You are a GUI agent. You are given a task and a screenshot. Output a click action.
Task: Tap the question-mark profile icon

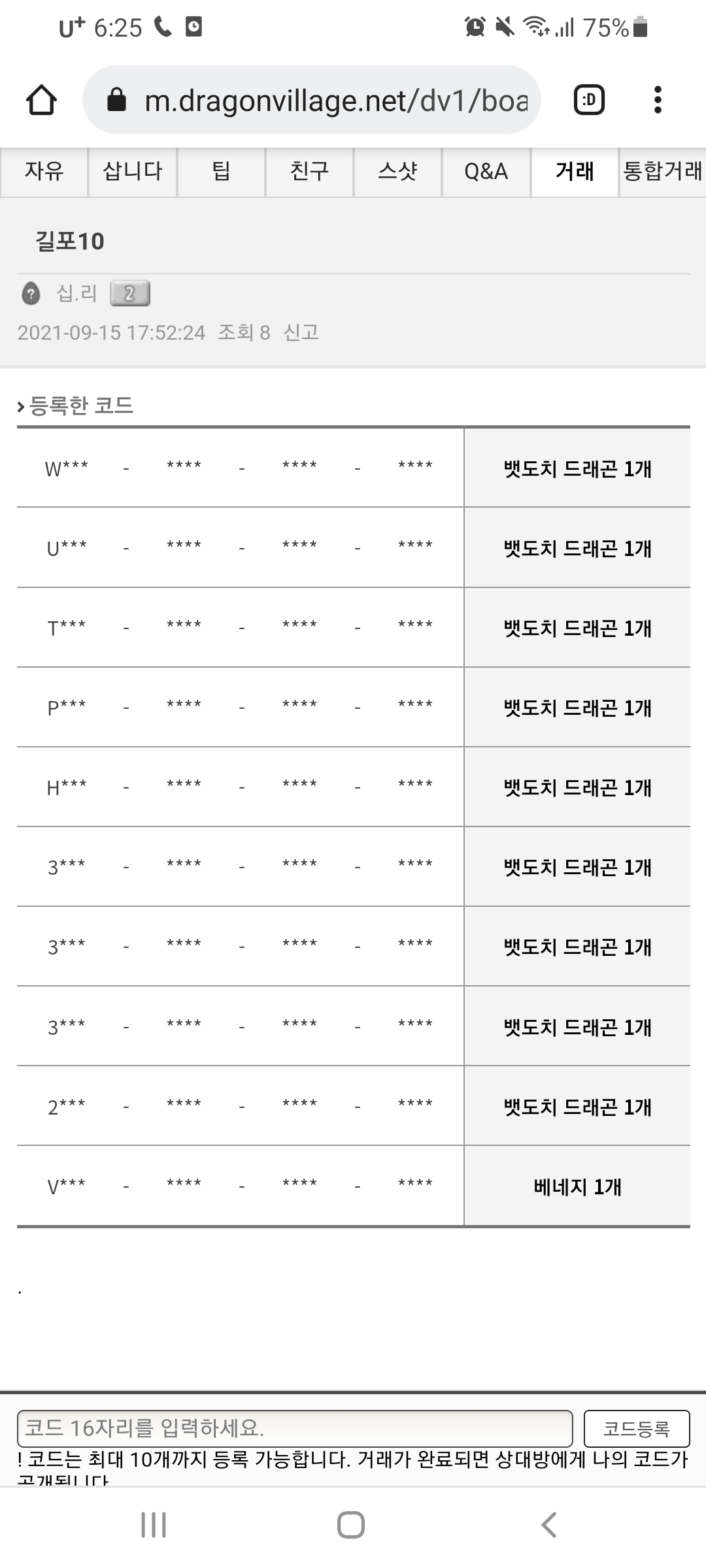(x=31, y=294)
